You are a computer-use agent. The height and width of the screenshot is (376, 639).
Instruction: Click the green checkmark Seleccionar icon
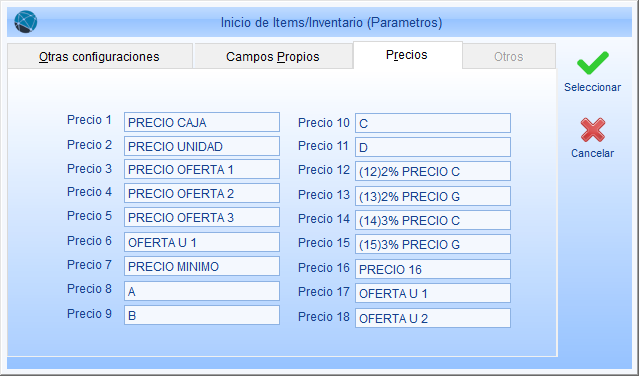click(x=593, y=63)
